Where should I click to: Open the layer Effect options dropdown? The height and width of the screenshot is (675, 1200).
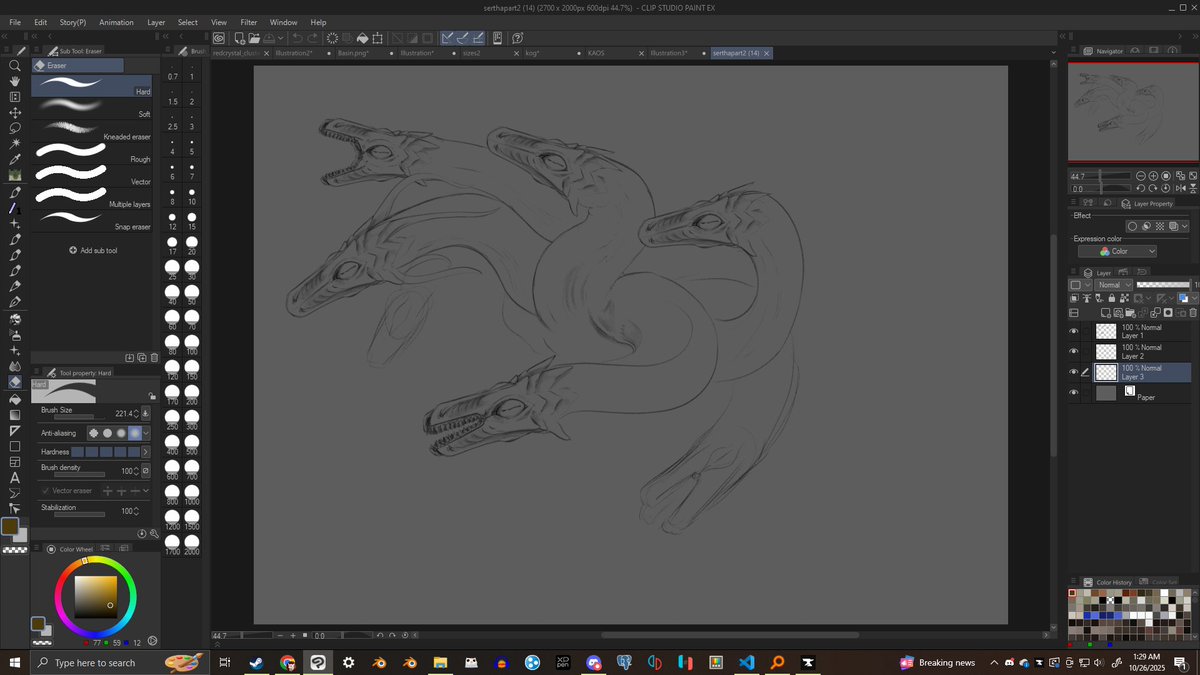tap(1187, 226)
